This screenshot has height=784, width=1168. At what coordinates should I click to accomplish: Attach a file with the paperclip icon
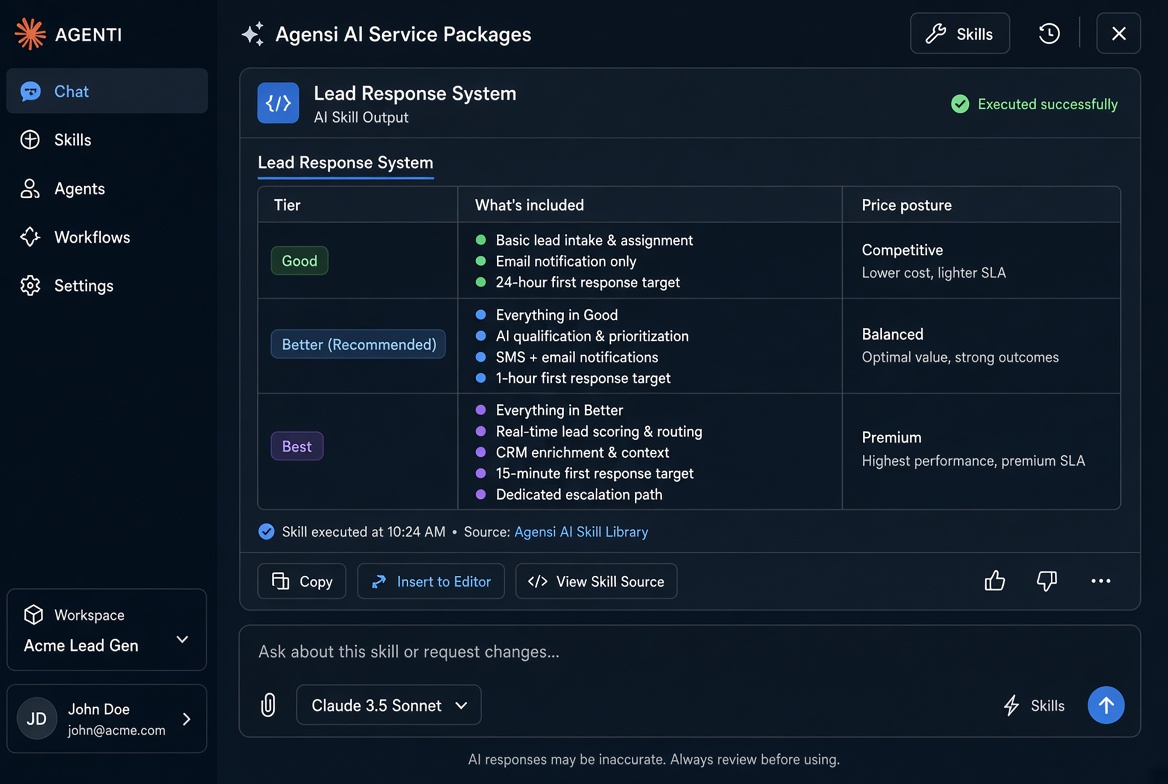coord(268,705)
